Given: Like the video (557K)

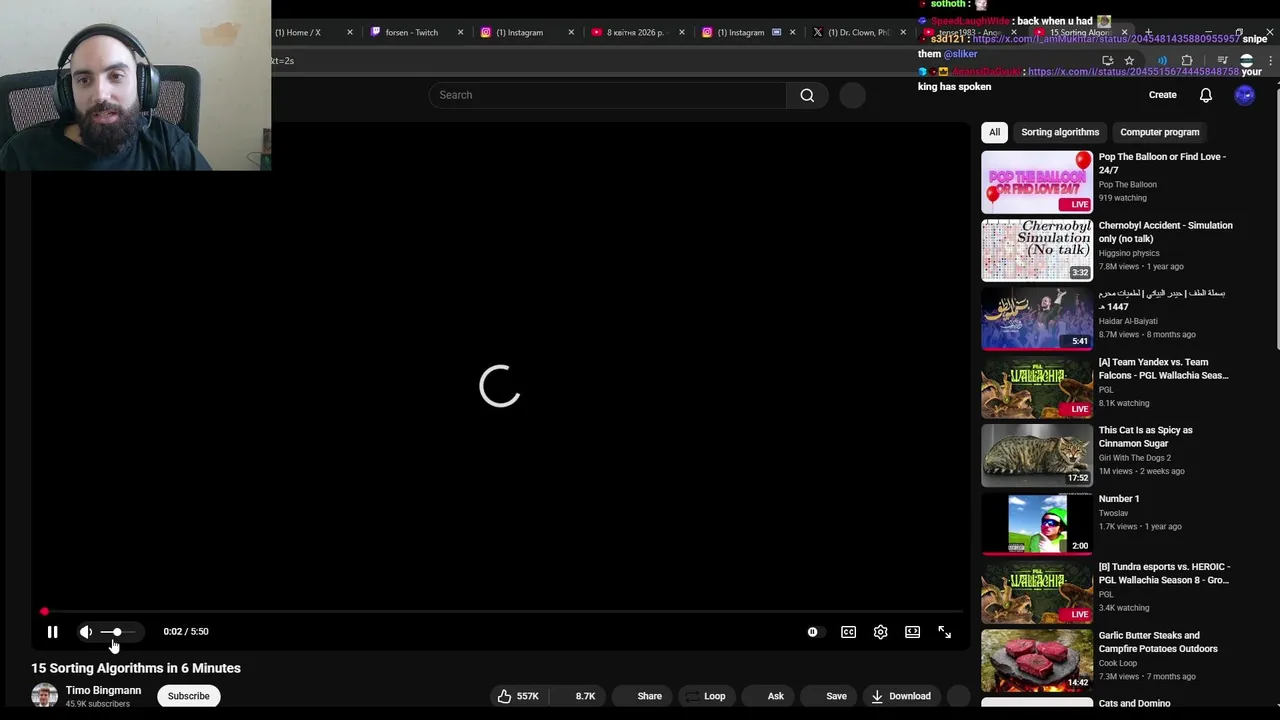Looking at the screenshot, I should point(518,696).
